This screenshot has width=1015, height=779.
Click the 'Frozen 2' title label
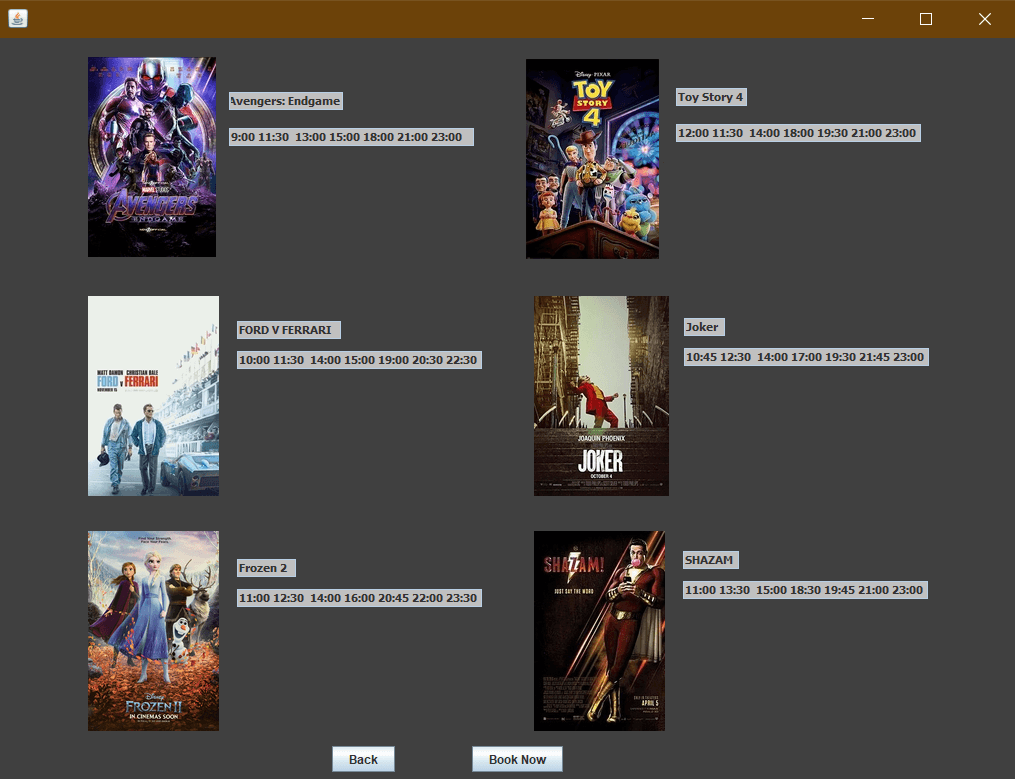point(266,568)
